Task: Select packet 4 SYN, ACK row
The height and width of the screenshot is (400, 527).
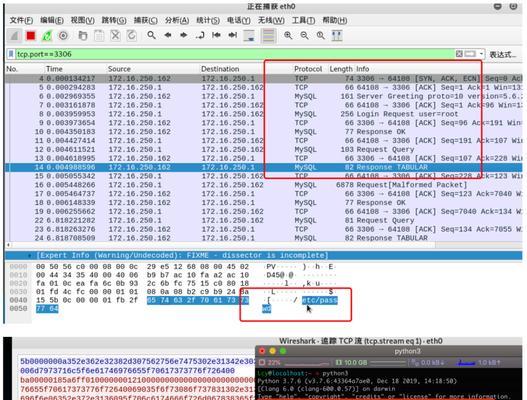Action: (264, 78)
